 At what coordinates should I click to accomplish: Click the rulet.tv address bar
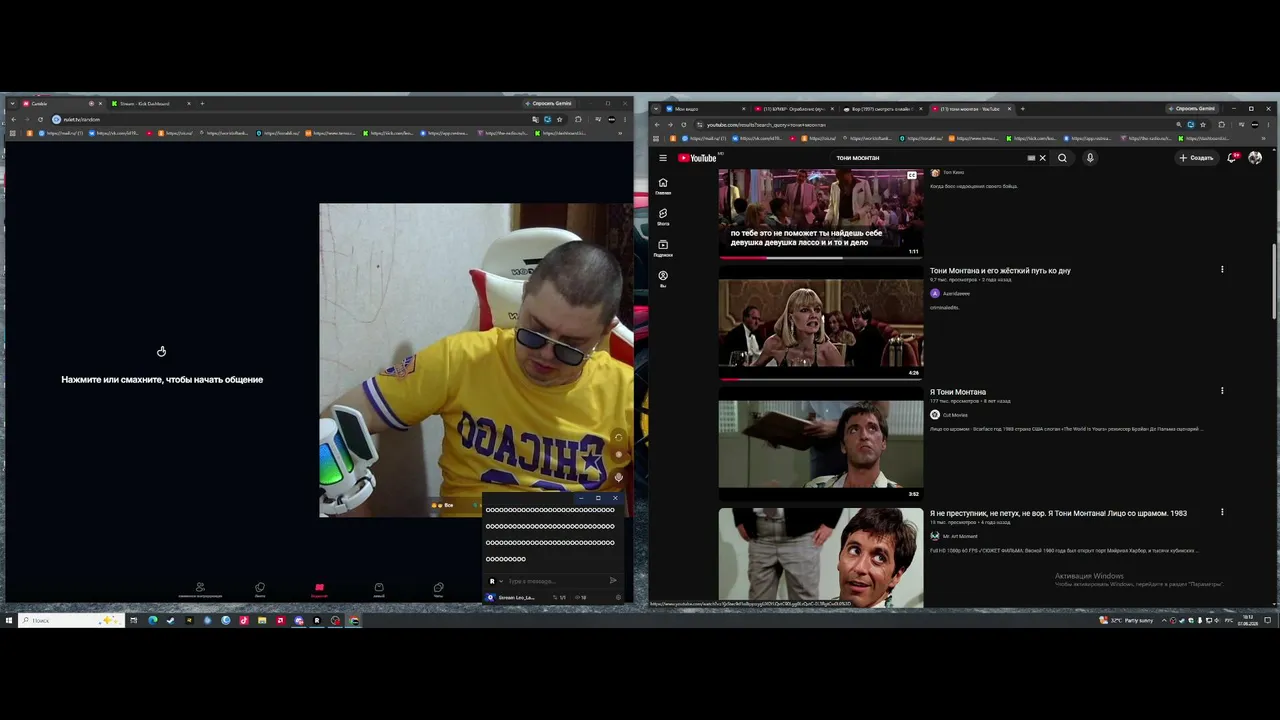[x=290, y=119]
